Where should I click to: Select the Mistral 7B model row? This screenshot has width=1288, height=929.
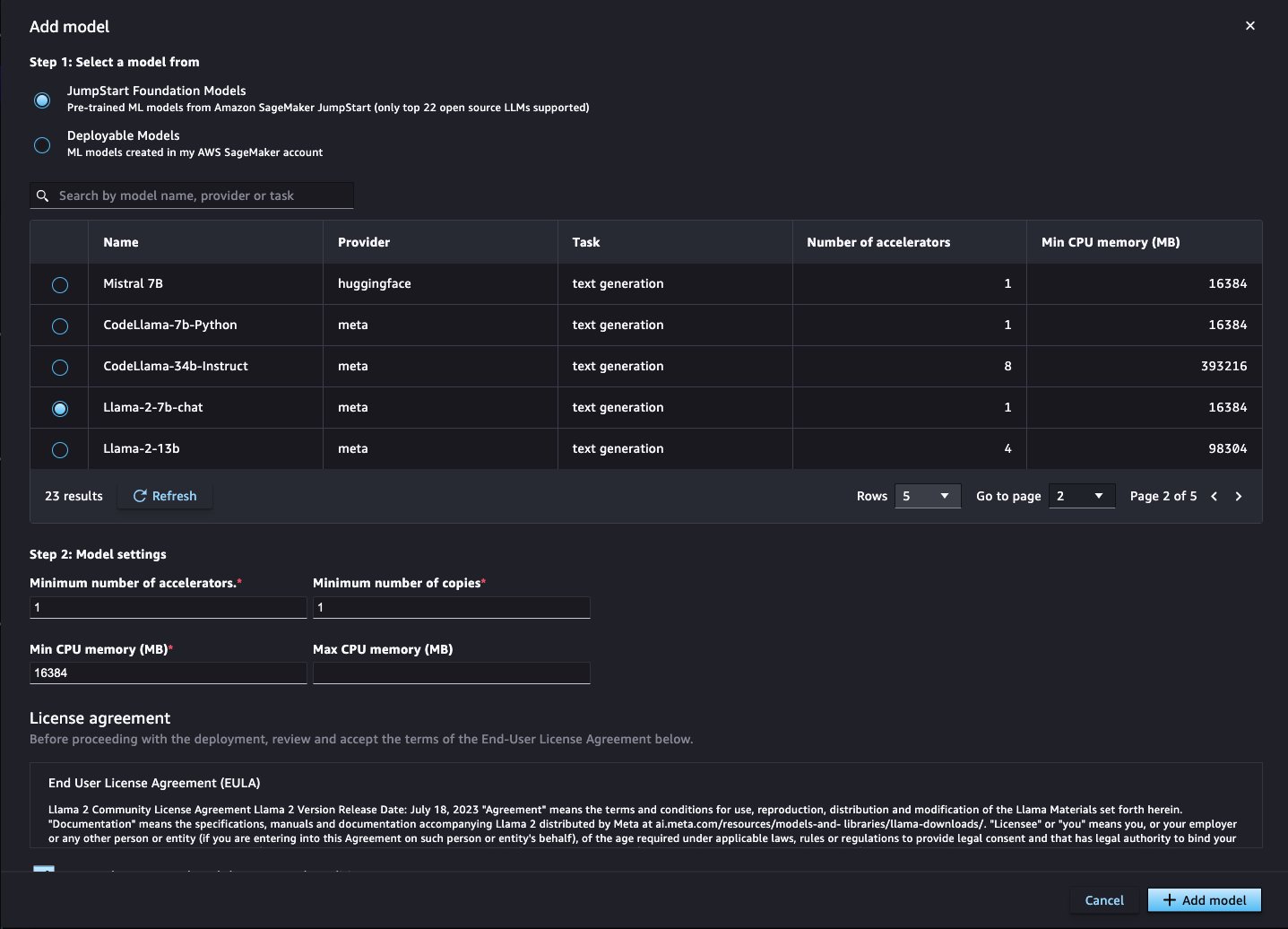pos(60,284)
